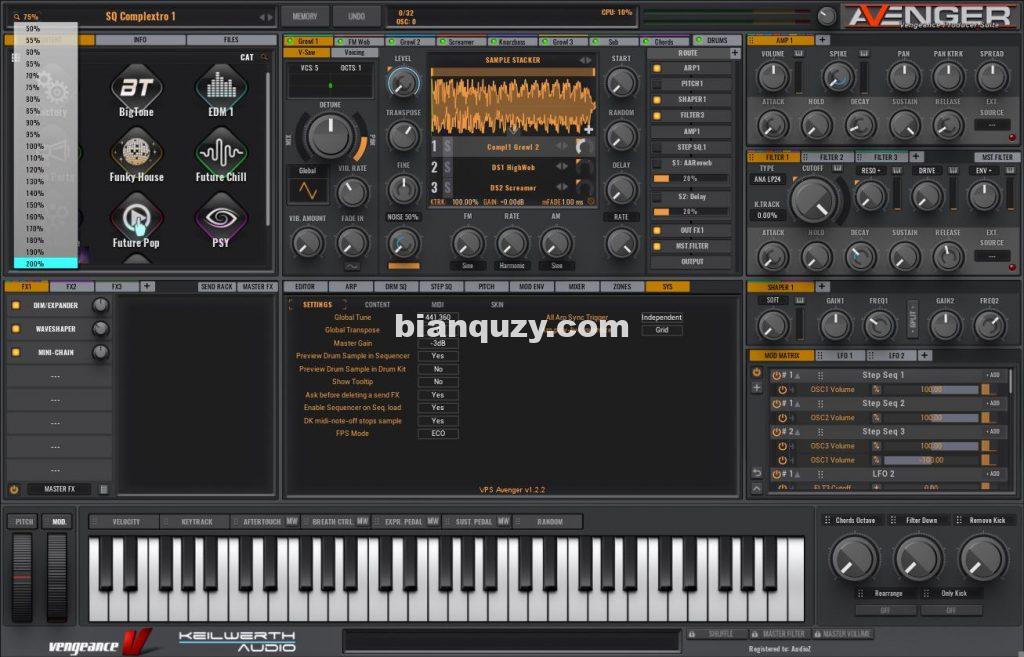Change the Show Tooltip value
Viewport: 1024px width, 657px height.
pos(438,381)
